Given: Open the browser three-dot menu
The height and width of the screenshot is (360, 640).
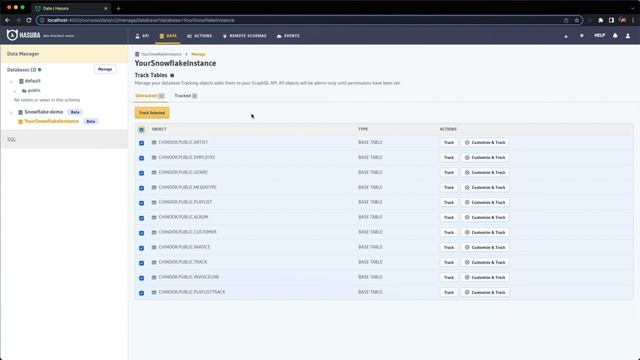Looking at the screenshot, I should pos(633,20).
